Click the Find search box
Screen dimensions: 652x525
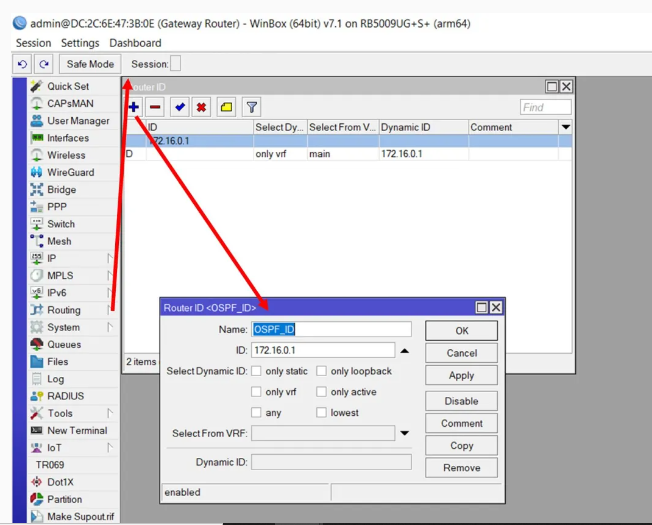tap(546, 107)
